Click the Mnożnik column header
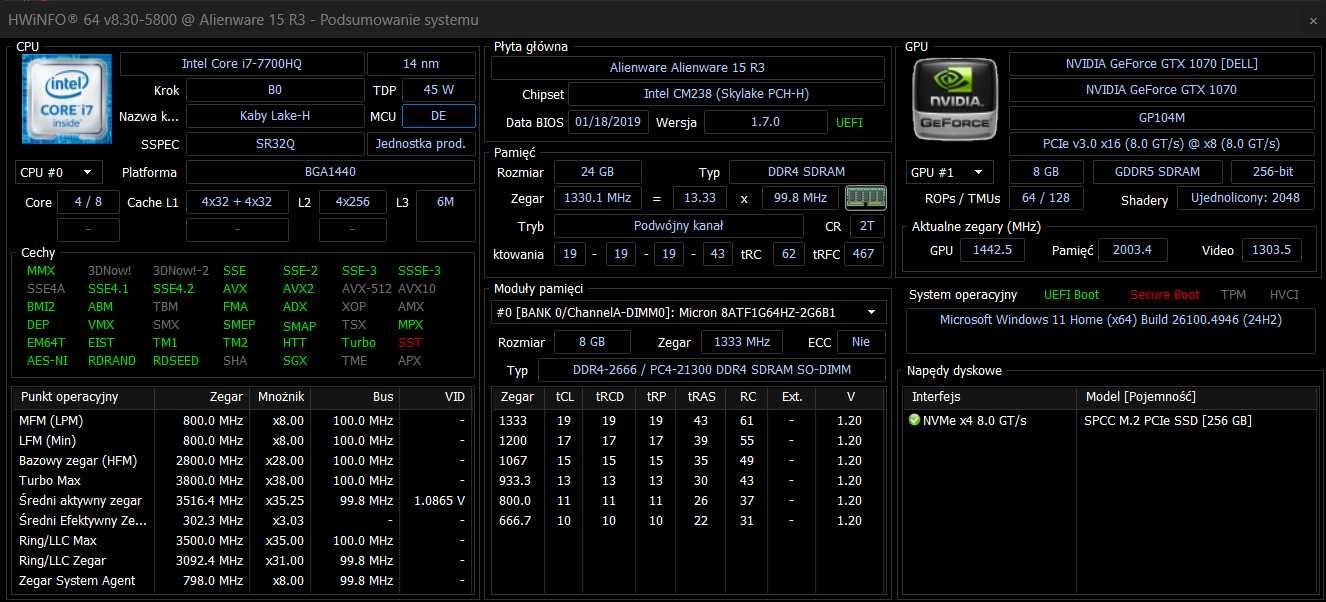This screenshot has height=602, width=1326. click(x=279, y=397)
